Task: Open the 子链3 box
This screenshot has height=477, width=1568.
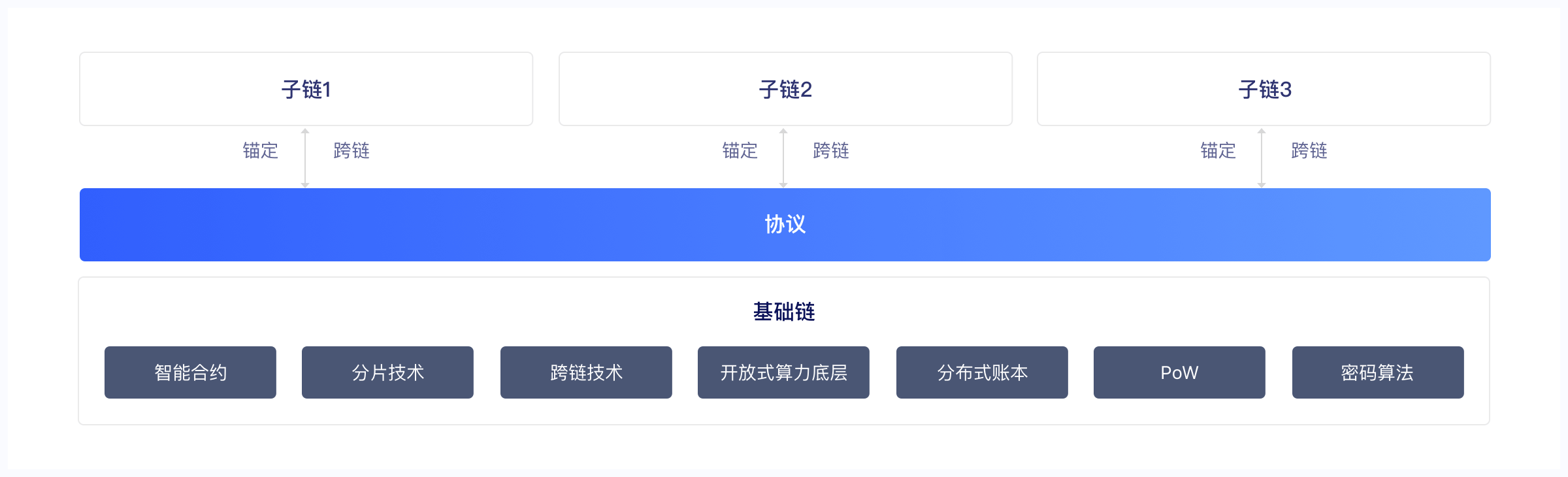Action: coord(1264,89)
